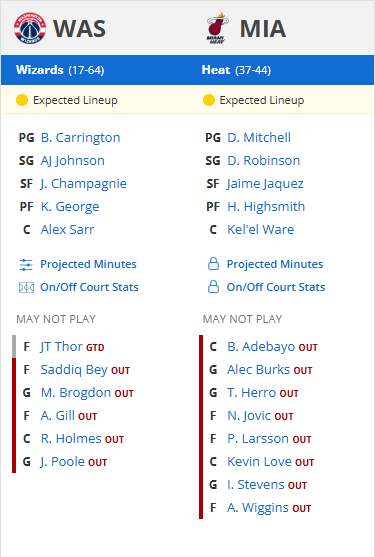This screenshot has width=375, height=557.
Task: Open Kel'el Ware player link
Action: click(x=261, y=229)
